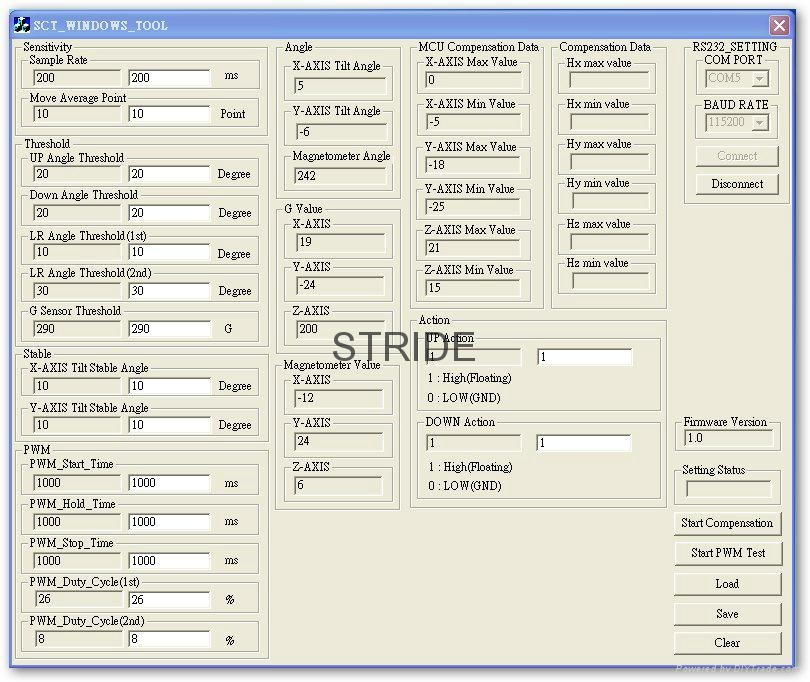Click the Load button

pyautogui.click(x=727, y=583)
